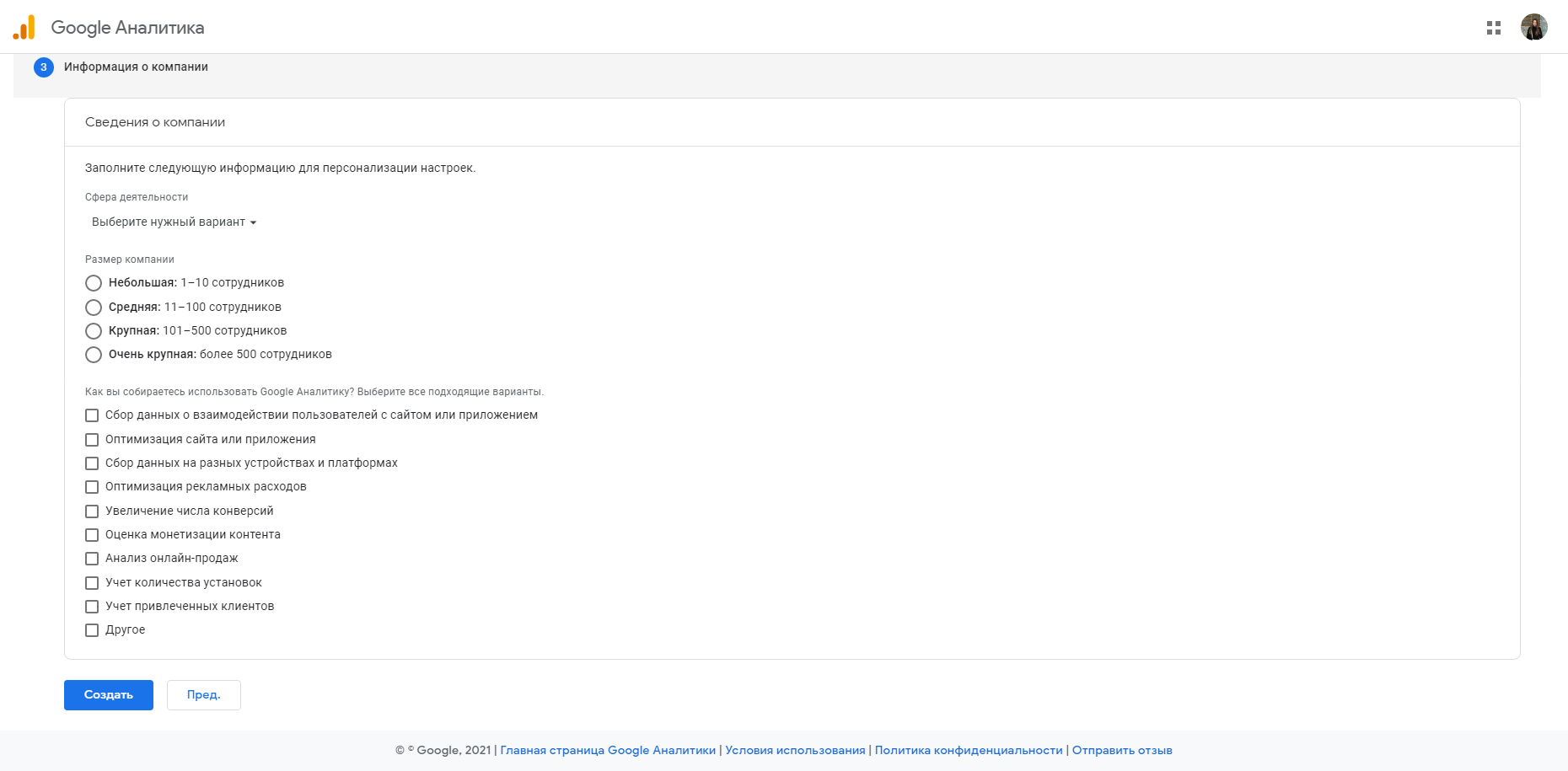The width and height of the screenshot is (1568, 771).
Task: Check Учет количества установок
Action: [x=92, y=583]
